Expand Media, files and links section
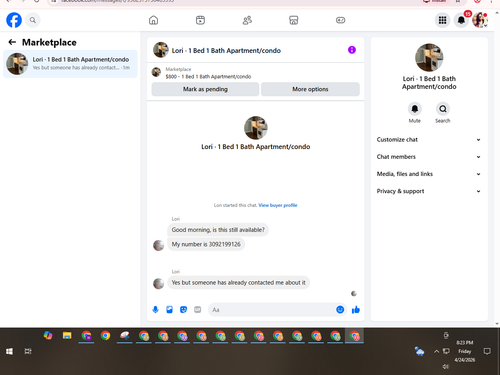This screenshot has height=375, width=500. pyautogui.click(x=429, y=174)
